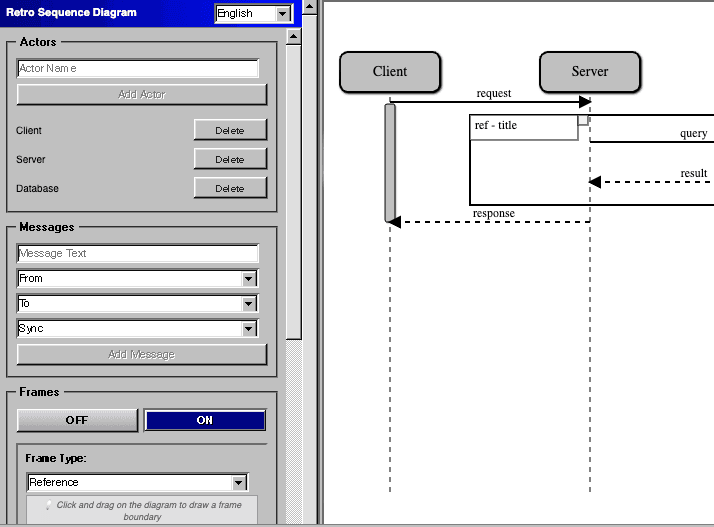Click the result message label

[x=694, y=174]
